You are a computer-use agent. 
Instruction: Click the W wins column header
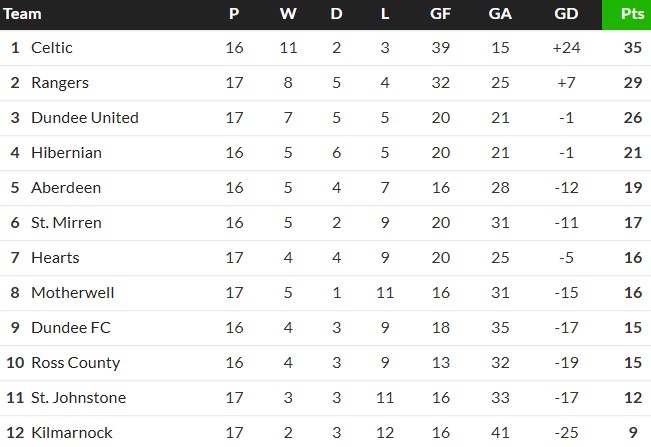click(288, 14)
